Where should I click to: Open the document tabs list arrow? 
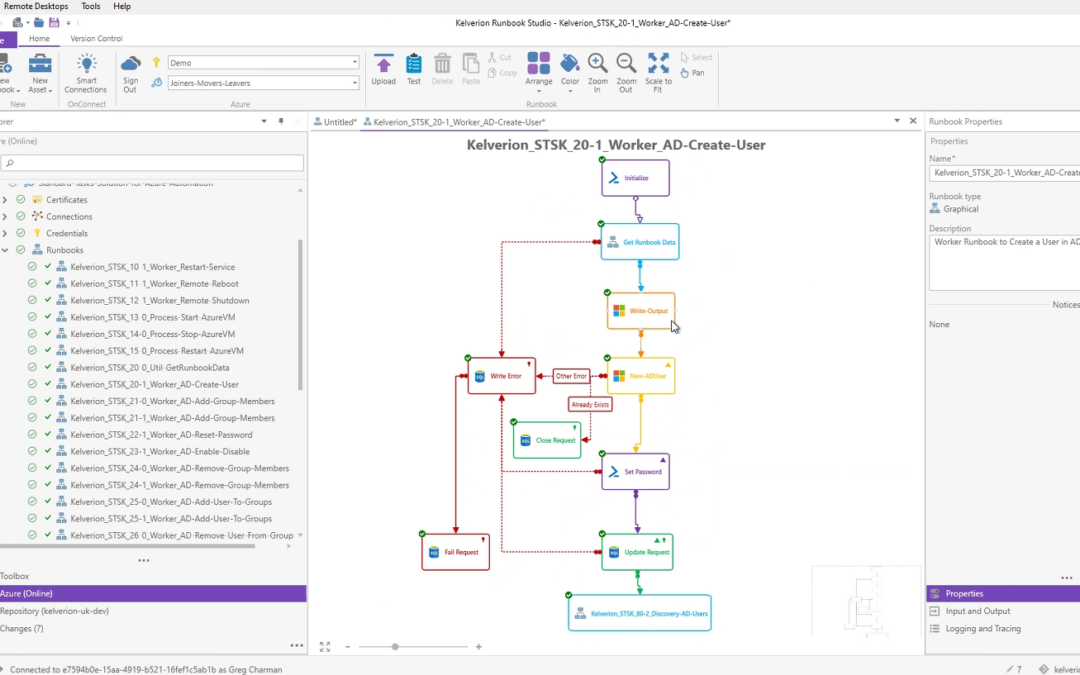click(x=897, y=121)
